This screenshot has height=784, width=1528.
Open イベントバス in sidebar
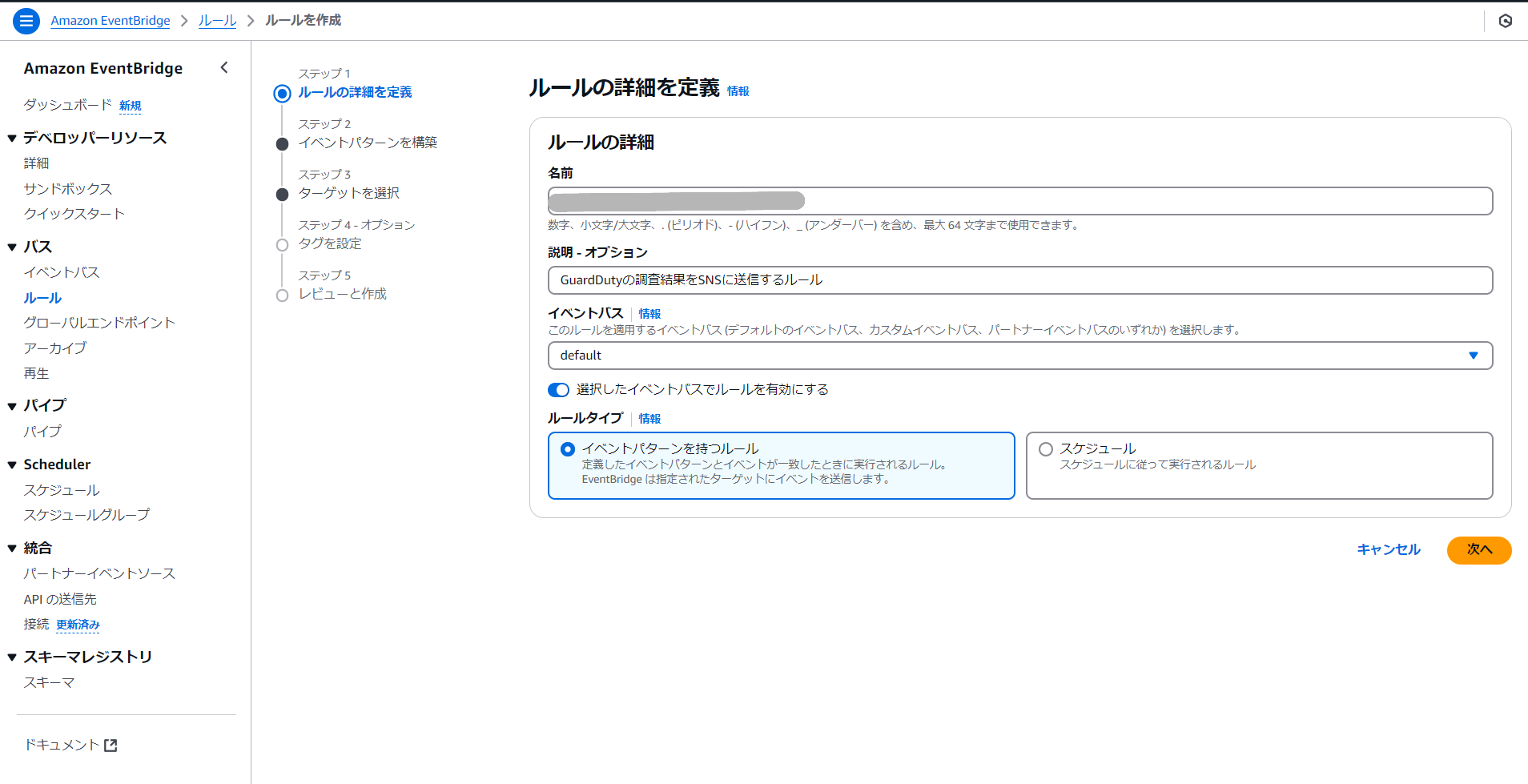(62, 272)
